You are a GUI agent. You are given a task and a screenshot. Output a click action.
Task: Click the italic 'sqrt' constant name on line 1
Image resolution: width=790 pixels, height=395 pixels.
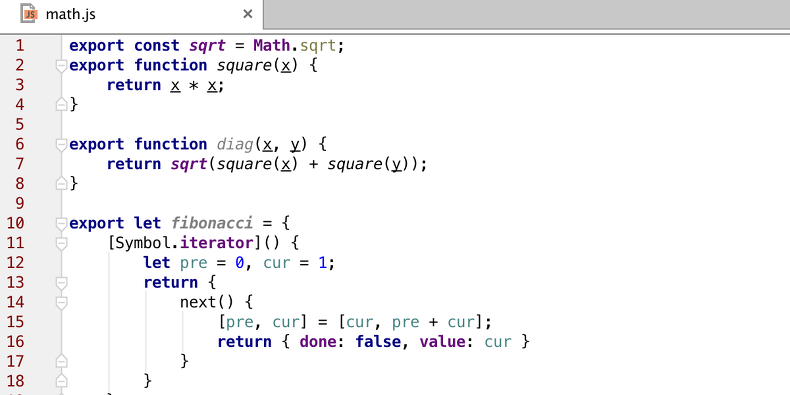point(208,46)
